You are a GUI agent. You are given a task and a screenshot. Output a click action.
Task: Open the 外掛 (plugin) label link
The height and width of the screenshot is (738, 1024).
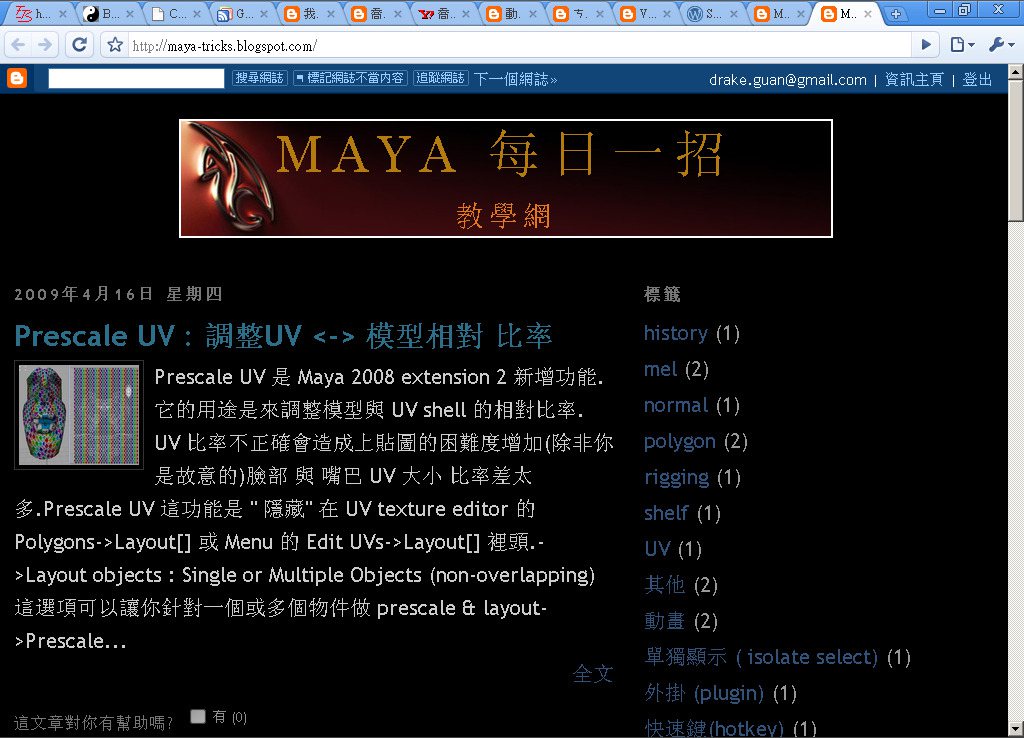[x=704, y=693]
